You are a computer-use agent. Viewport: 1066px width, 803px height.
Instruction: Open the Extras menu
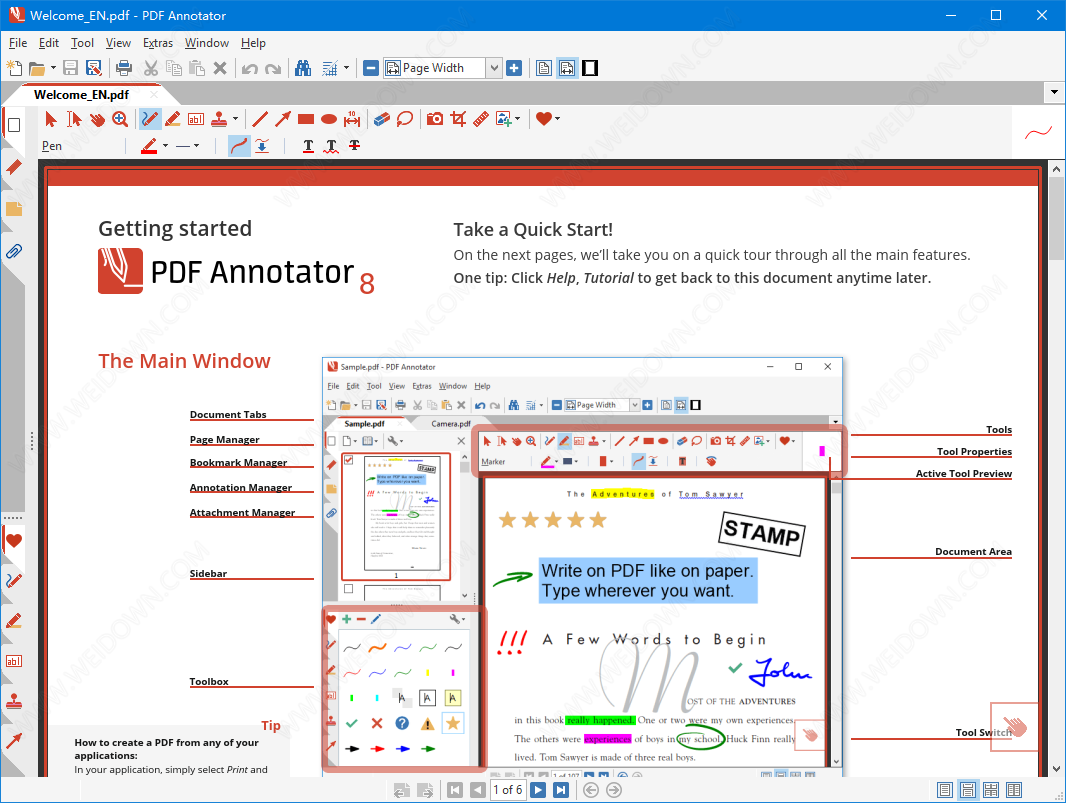[x=158, y=43]
